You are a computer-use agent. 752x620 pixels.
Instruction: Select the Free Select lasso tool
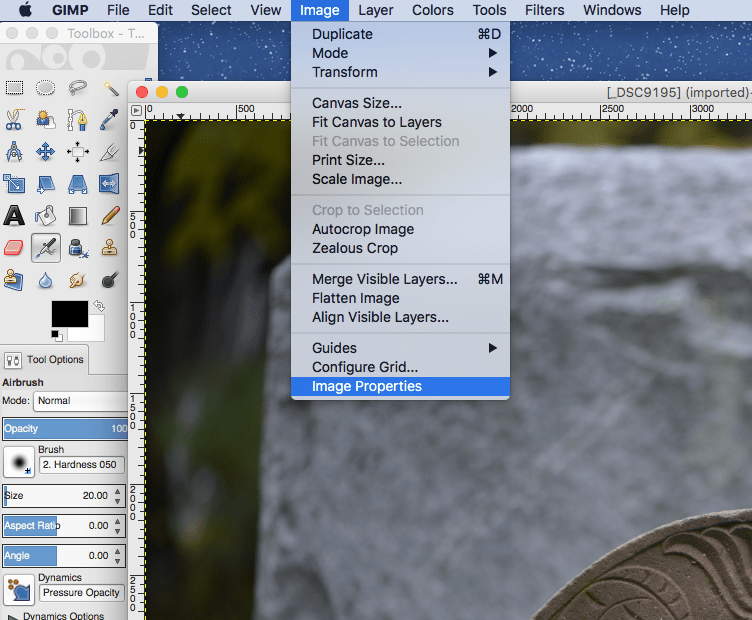click(78, 88)
